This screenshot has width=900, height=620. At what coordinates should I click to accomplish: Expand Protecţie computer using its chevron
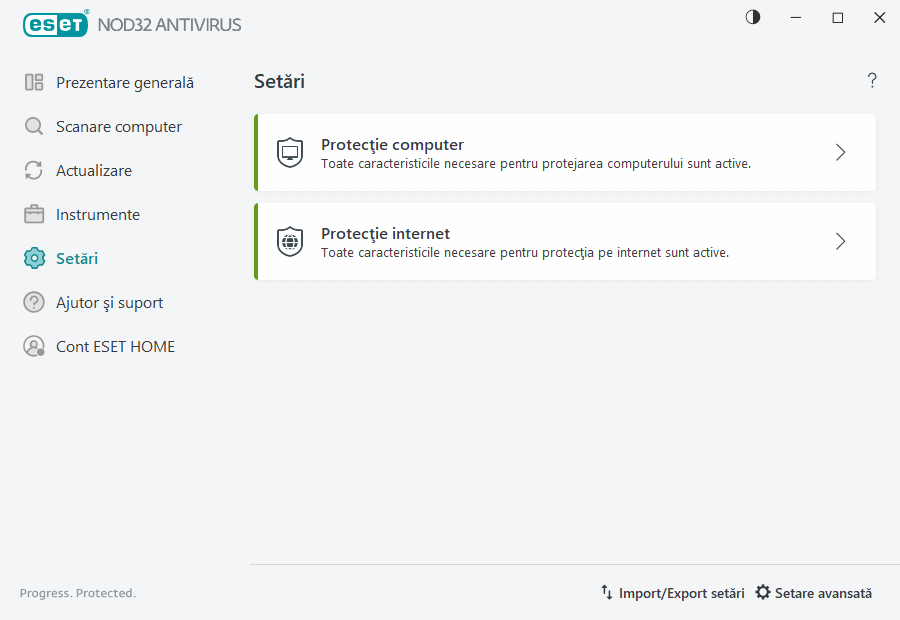(840, 152)
